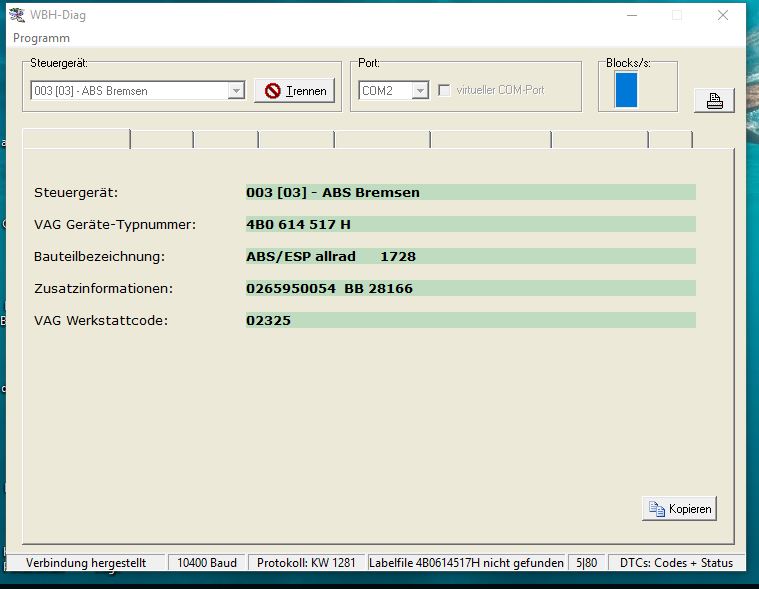Open the COM2 port dropdown
The width and height of the screenshot is (759, 589).
[x=420, y=91]
